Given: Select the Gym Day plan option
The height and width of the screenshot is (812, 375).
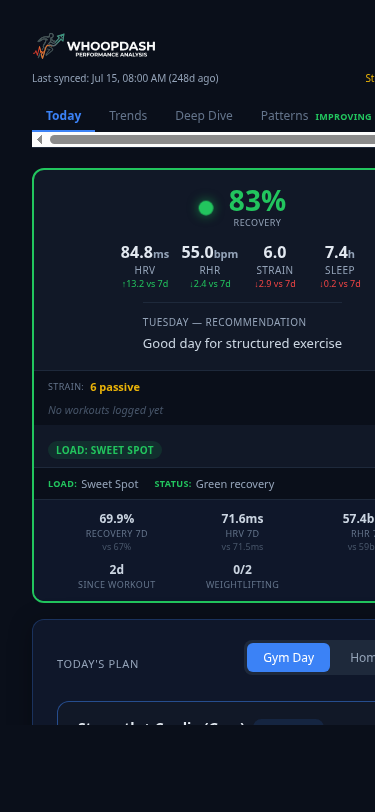Looking at the screenshot, I should click(x=289, y=658).
